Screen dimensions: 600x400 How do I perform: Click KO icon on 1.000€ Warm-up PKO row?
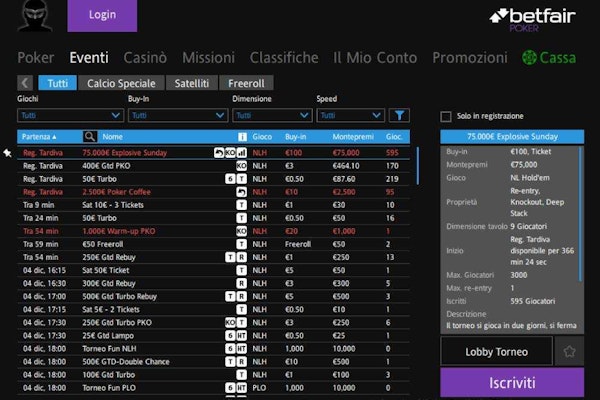pos(241,231)
